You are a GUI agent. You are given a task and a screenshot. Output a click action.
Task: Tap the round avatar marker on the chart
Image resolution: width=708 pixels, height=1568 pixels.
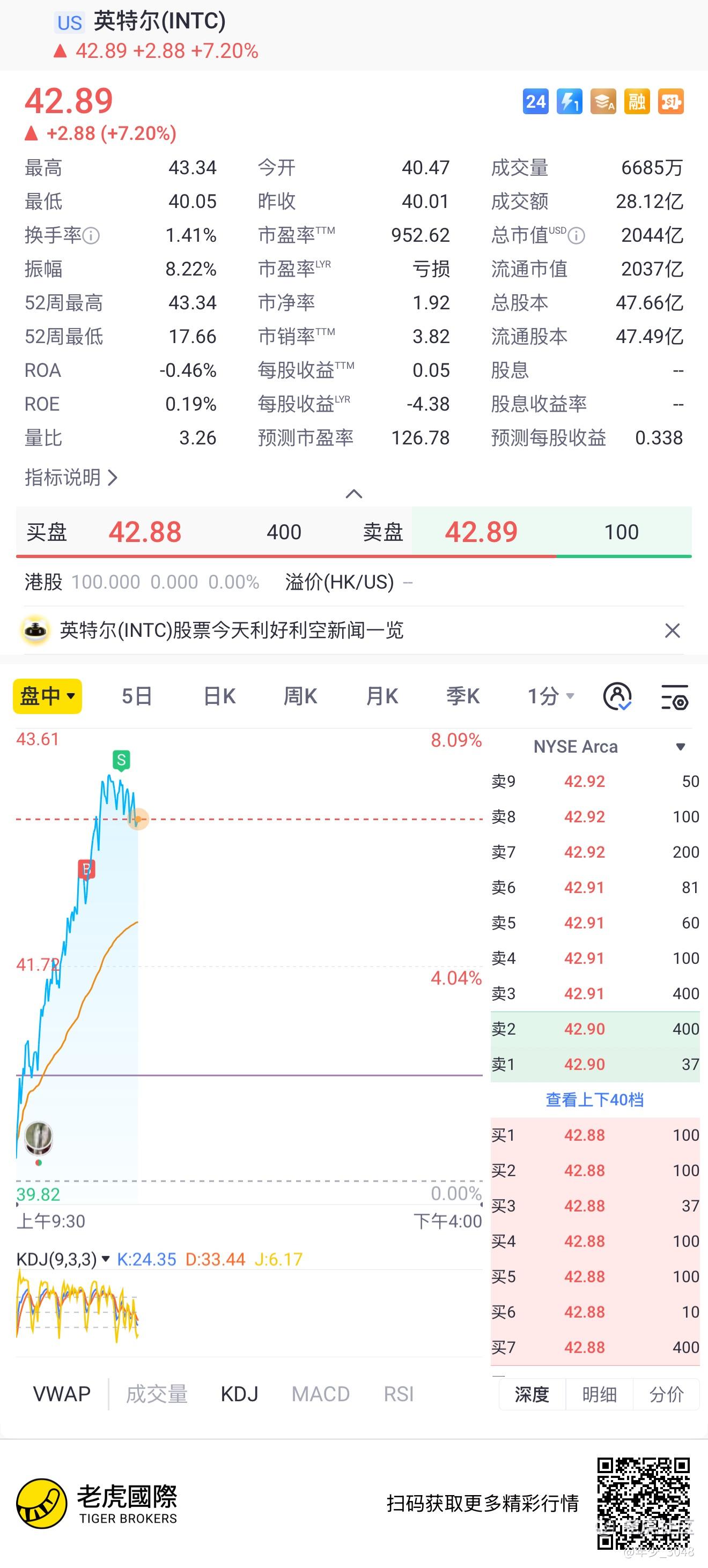39,1138
